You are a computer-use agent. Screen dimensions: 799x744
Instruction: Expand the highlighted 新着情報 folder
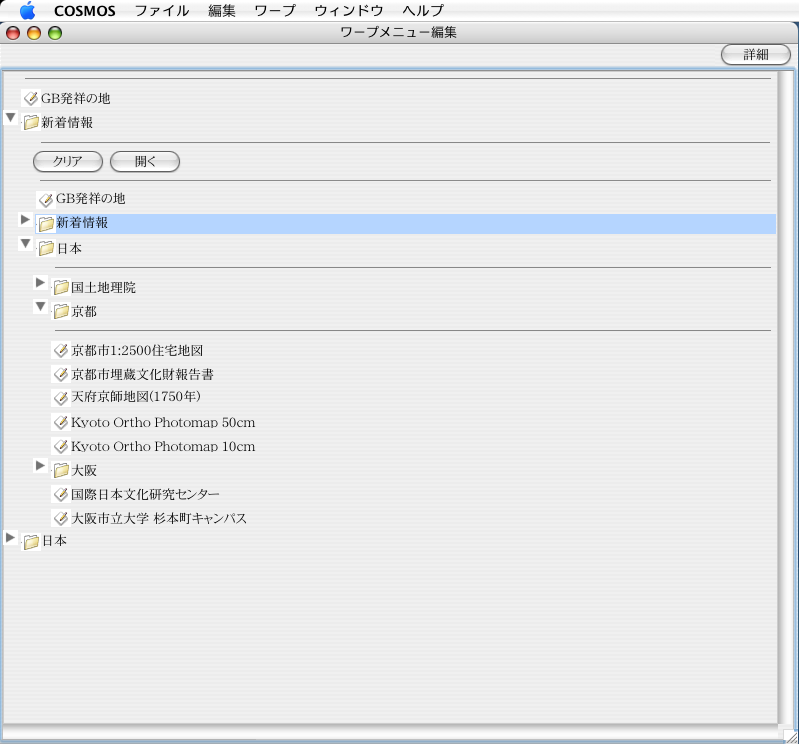25,219
